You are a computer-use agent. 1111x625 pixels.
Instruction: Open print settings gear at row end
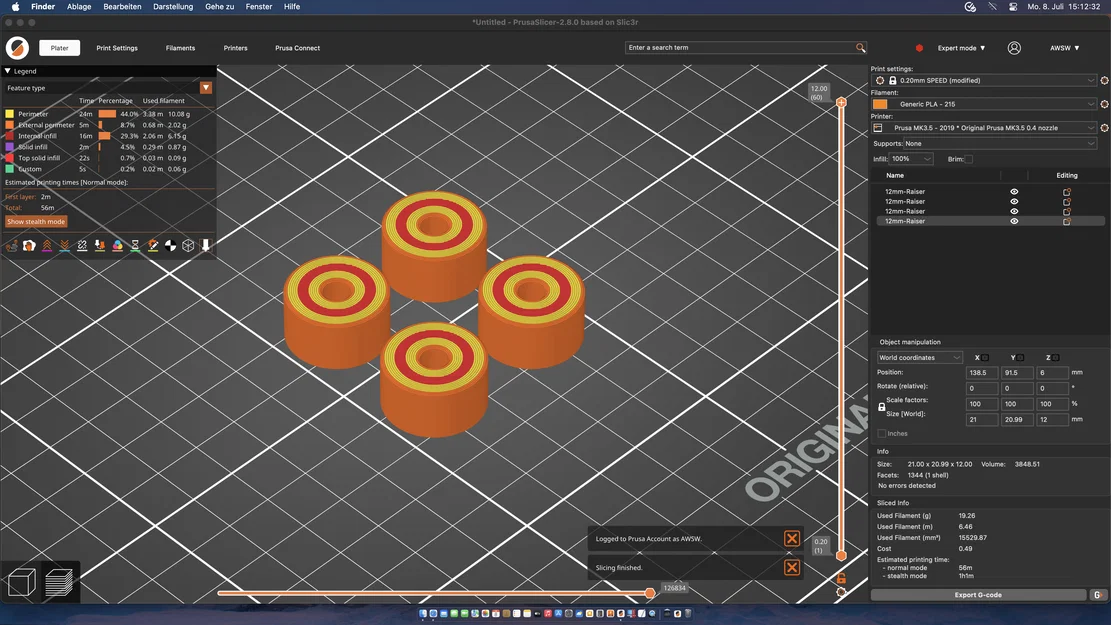tap(1104, 81)
